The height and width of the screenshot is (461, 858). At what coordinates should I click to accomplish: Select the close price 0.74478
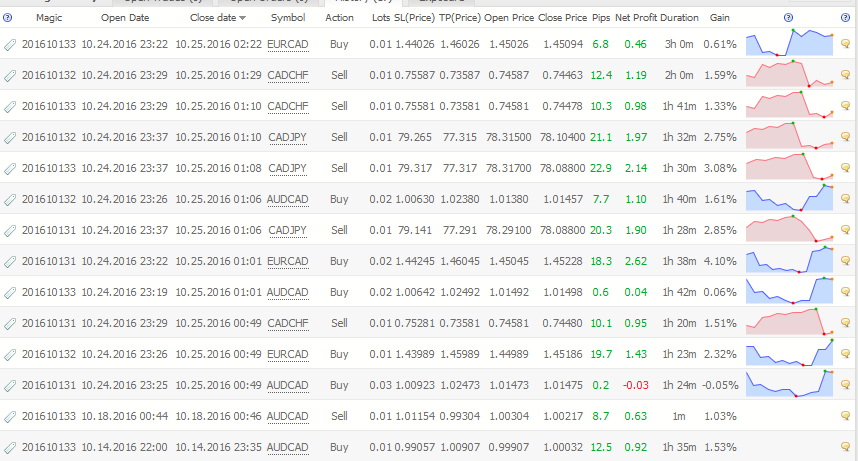coord(563,106)
